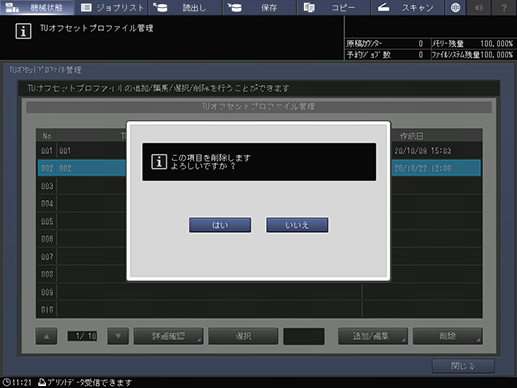Open the 保存 store tab
The width and height of the screenshot is (517, 388).
pos(260,7)
